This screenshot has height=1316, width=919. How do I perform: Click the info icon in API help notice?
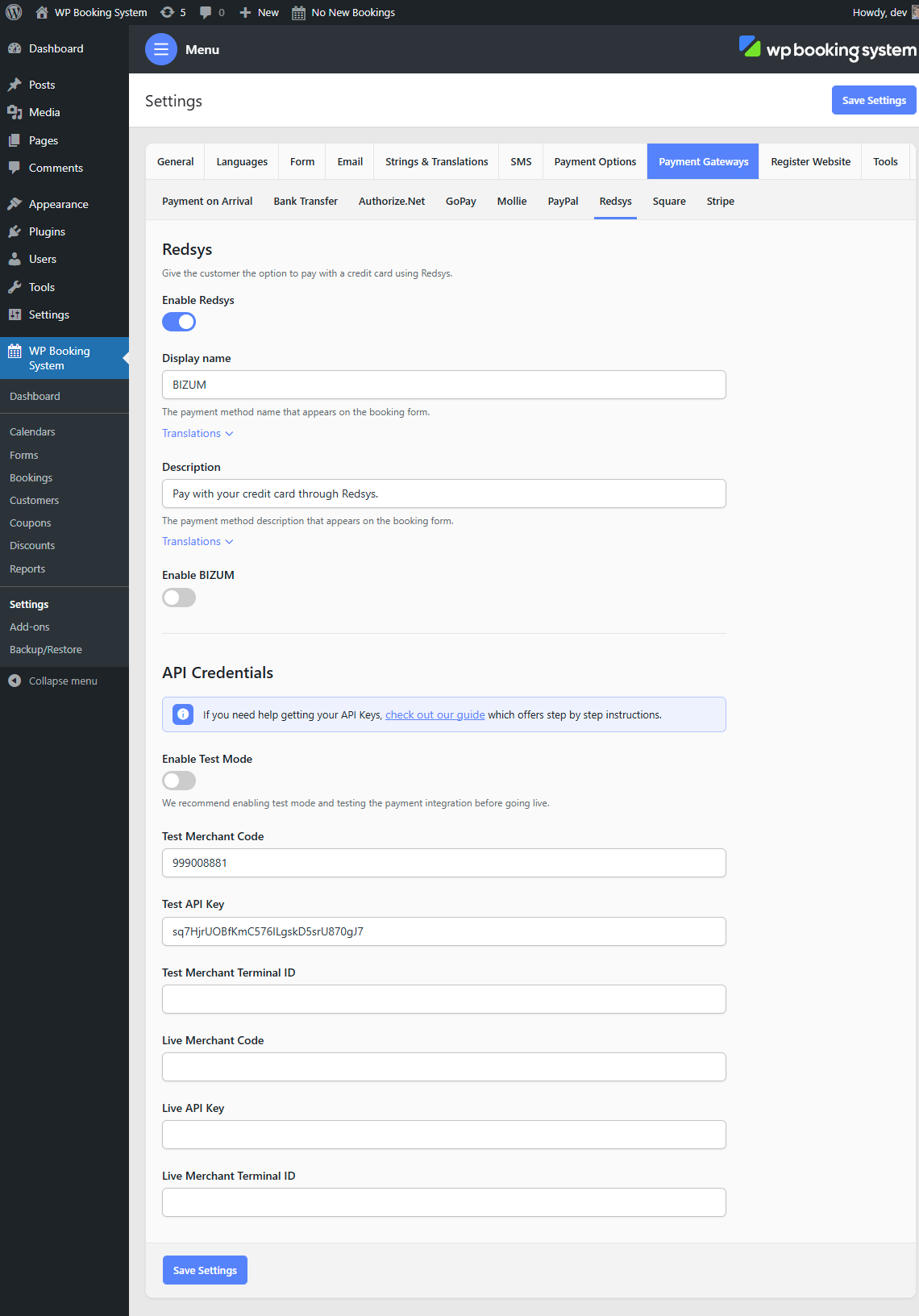click(x=183, y=714)
